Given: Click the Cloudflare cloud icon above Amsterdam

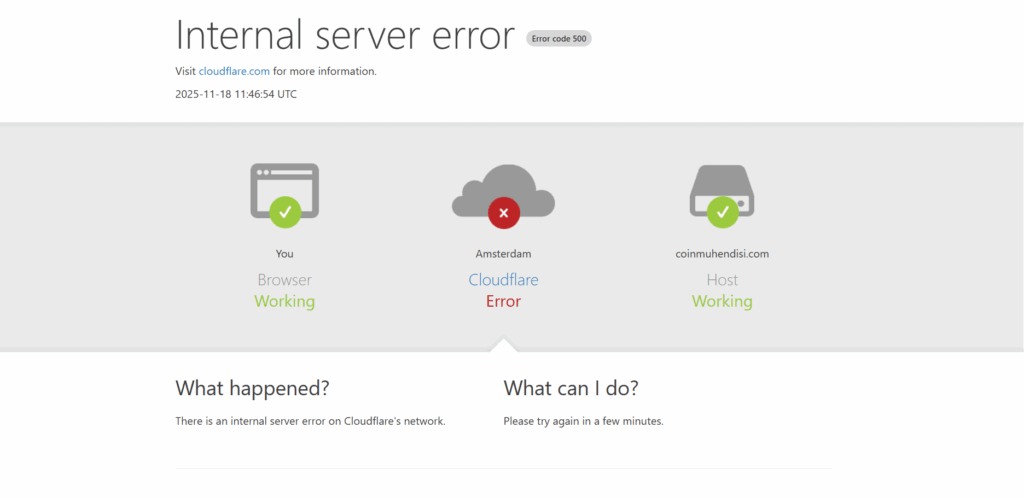Looking at the screenshot, I should click(x=504, y=196).
